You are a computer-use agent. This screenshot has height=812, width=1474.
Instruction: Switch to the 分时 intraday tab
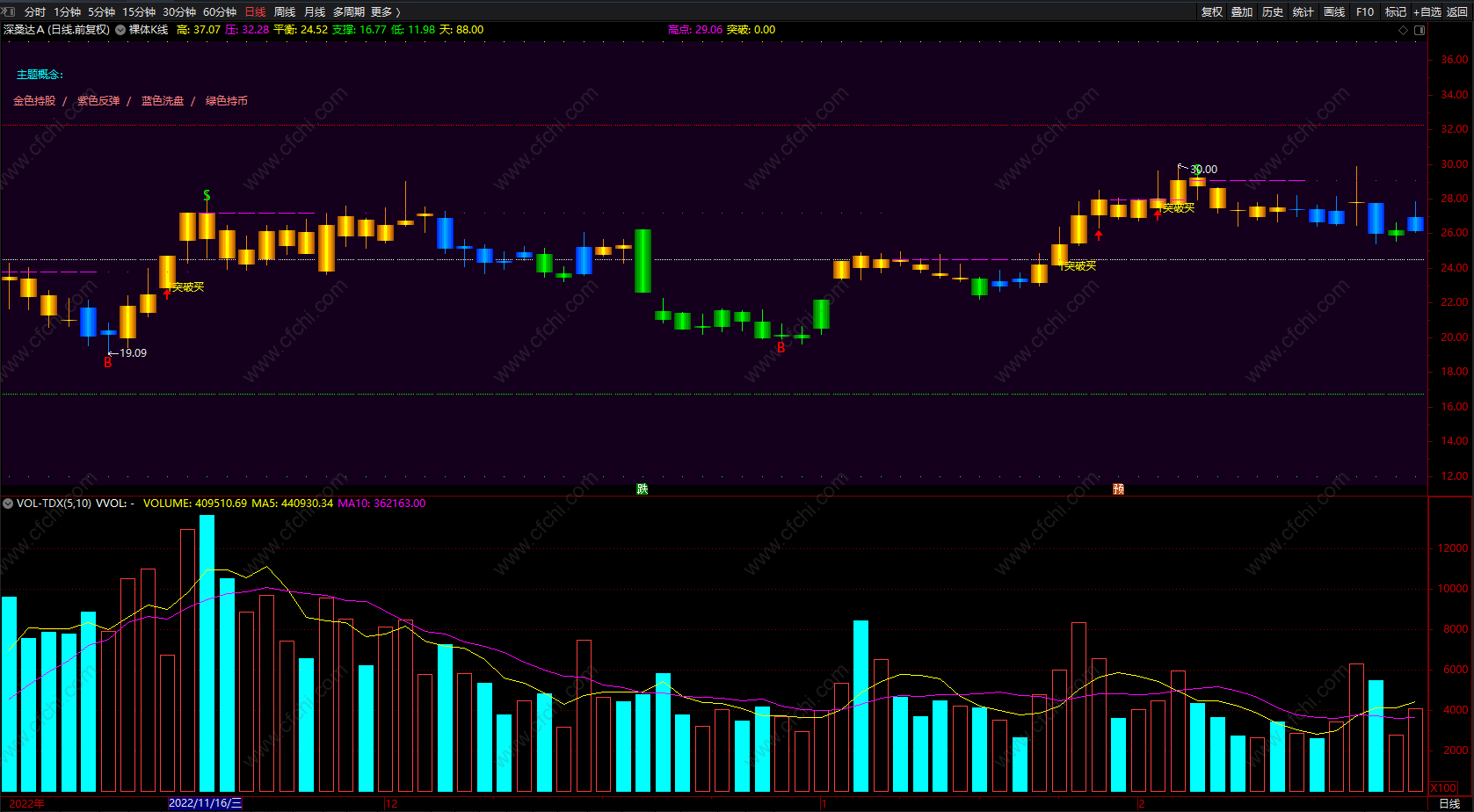[35, 11]
